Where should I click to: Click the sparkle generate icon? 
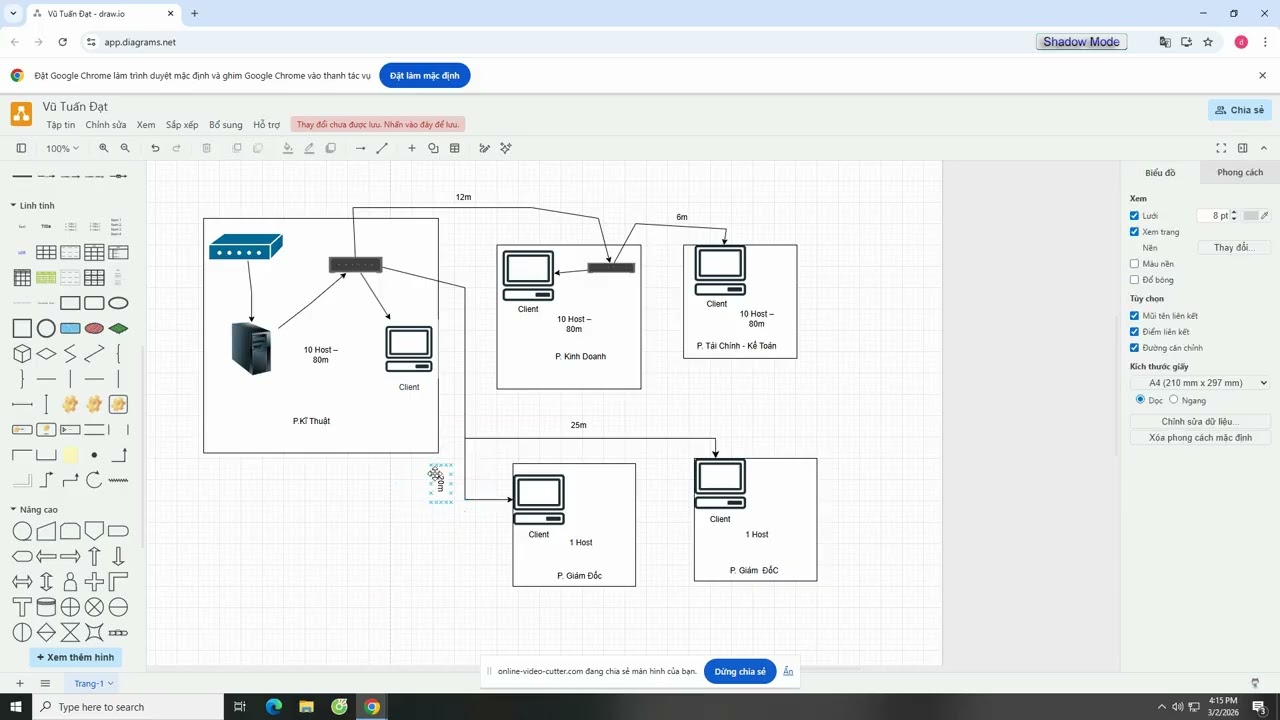[506, 148]
